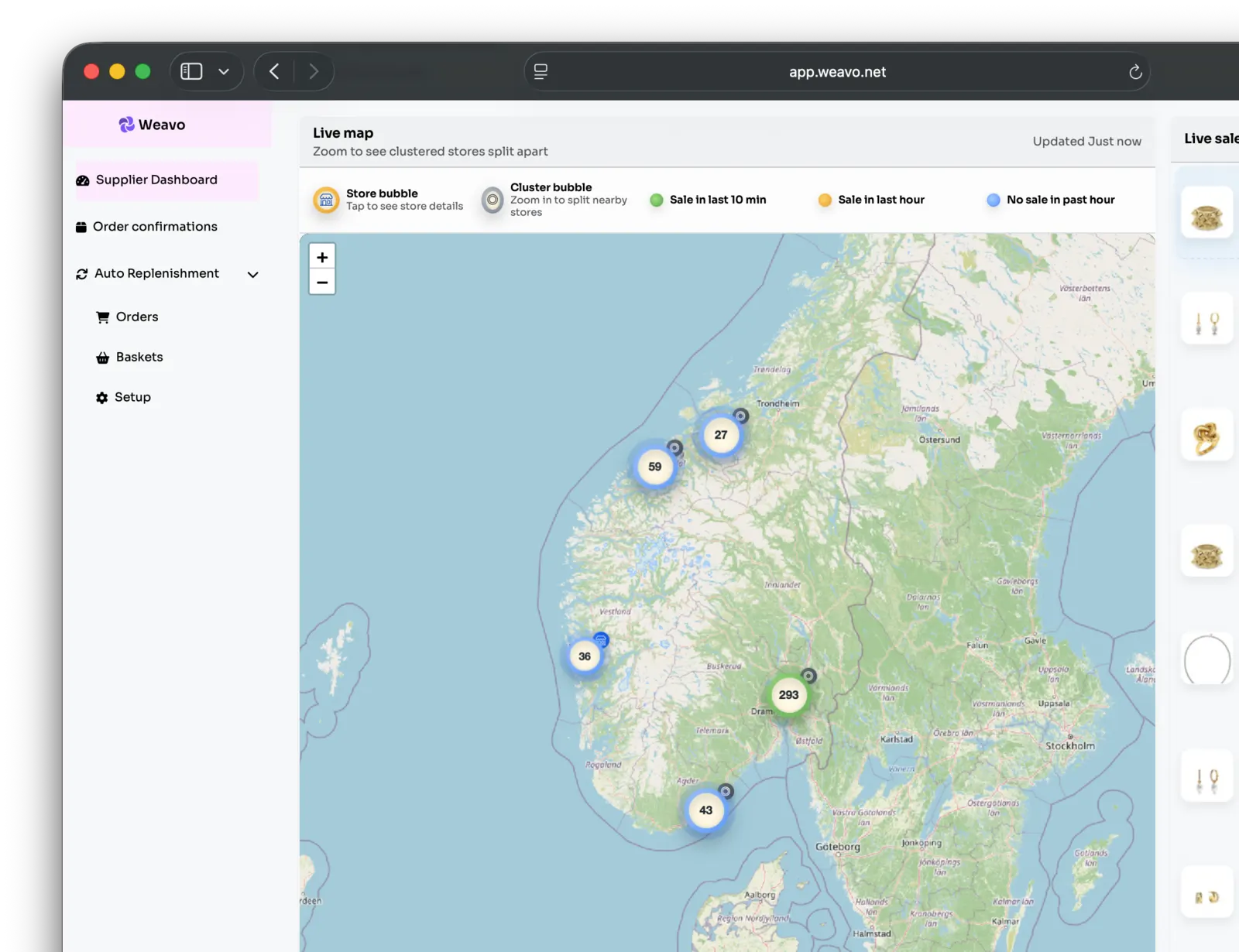This screenshot has width=1239, height=952.
Task: Click the Setup gear icon
Action: tap(101, 398)
